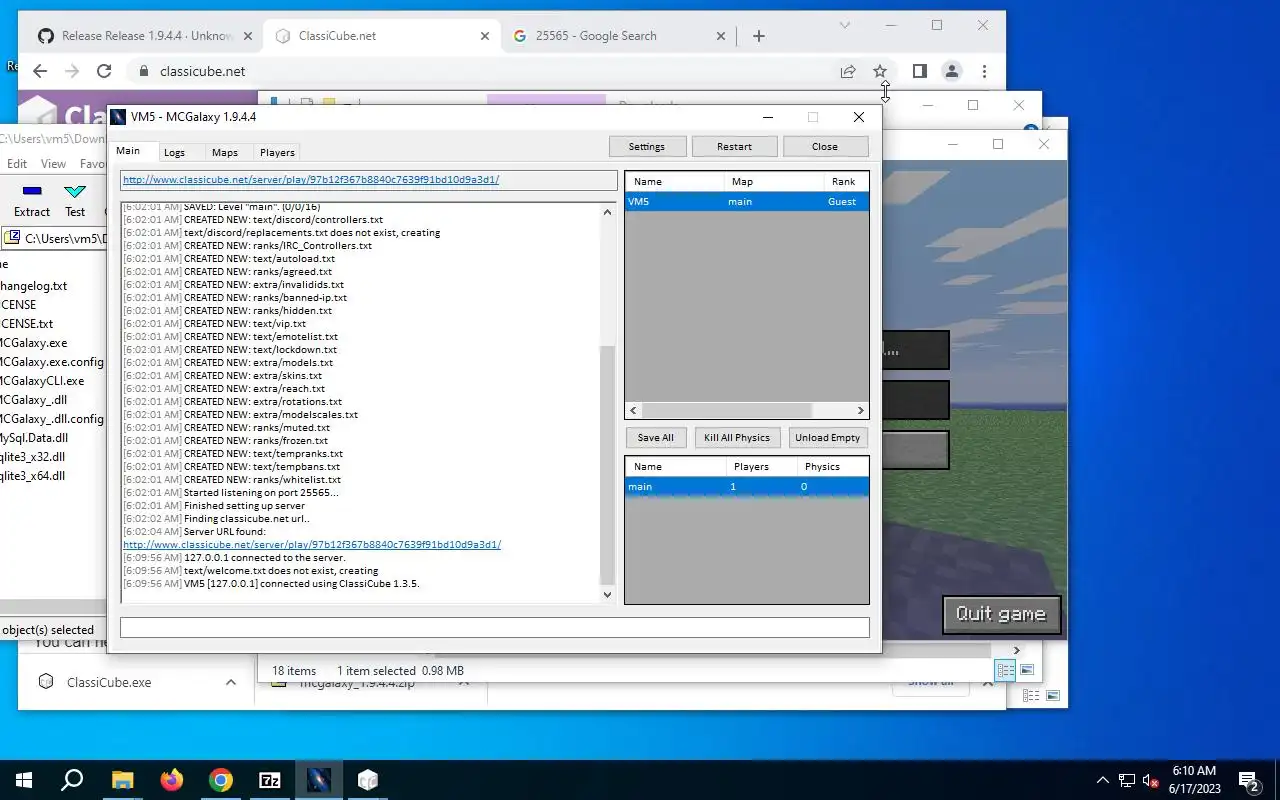Open the server URL link at top
Screen dimensions: 1280x800
click(311, 180)
